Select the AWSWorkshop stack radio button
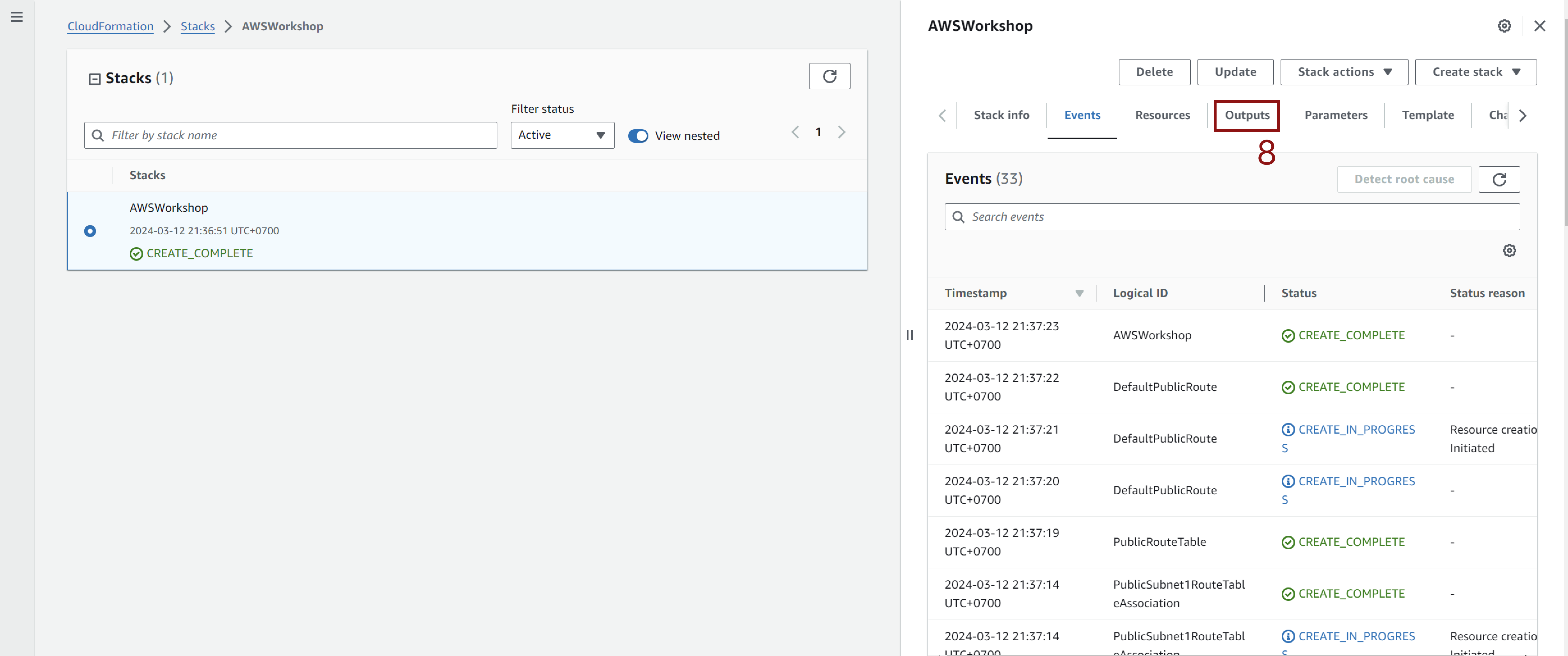The height and width of the screenshot is (656, 1568). click(90, 231)
